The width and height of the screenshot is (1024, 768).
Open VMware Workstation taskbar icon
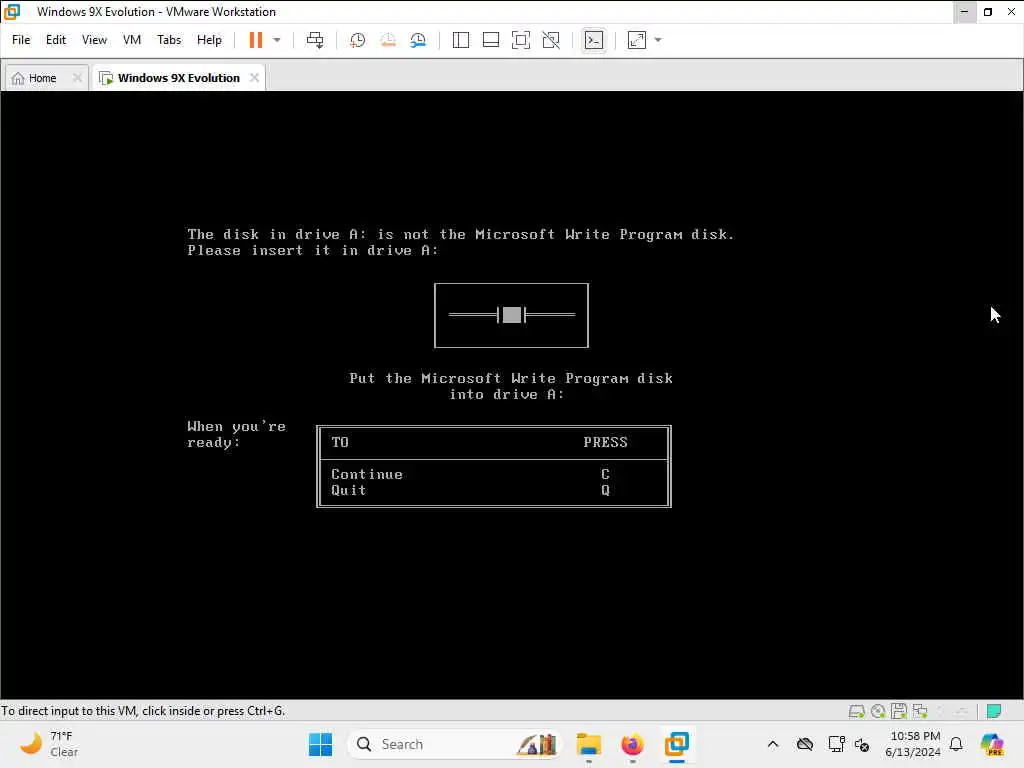[677, 744]
